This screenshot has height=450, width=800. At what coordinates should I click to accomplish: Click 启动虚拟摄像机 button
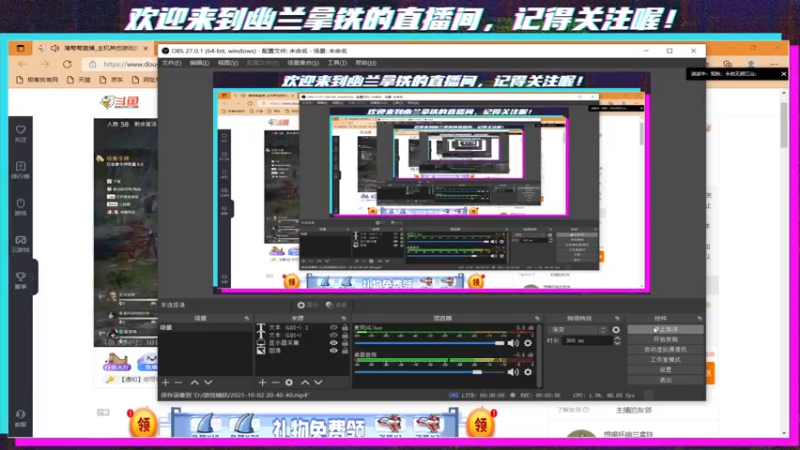pyautogui.click(x=665, y=349)
